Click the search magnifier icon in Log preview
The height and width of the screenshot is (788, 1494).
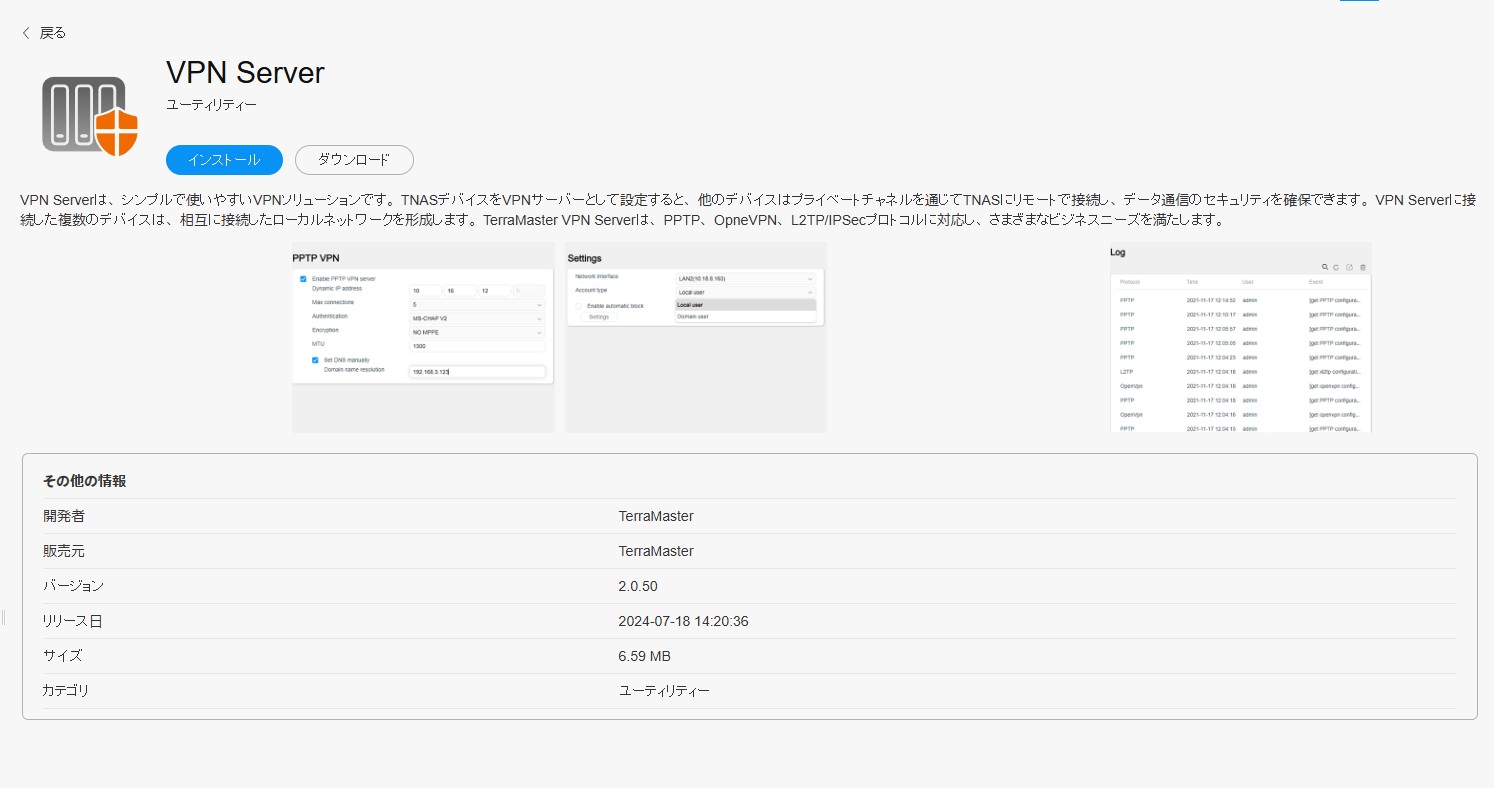click(1325, 267)
